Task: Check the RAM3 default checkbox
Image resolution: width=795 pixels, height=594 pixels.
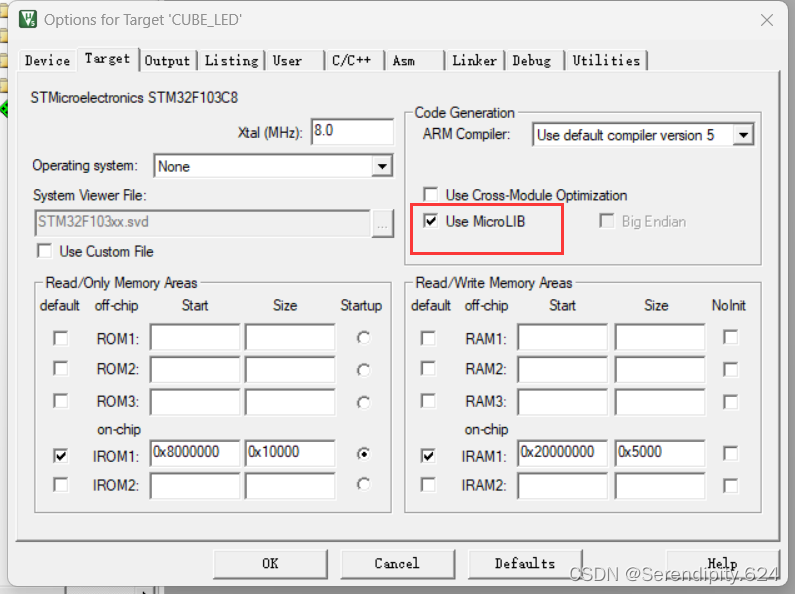Action: [x=428, y=401]
